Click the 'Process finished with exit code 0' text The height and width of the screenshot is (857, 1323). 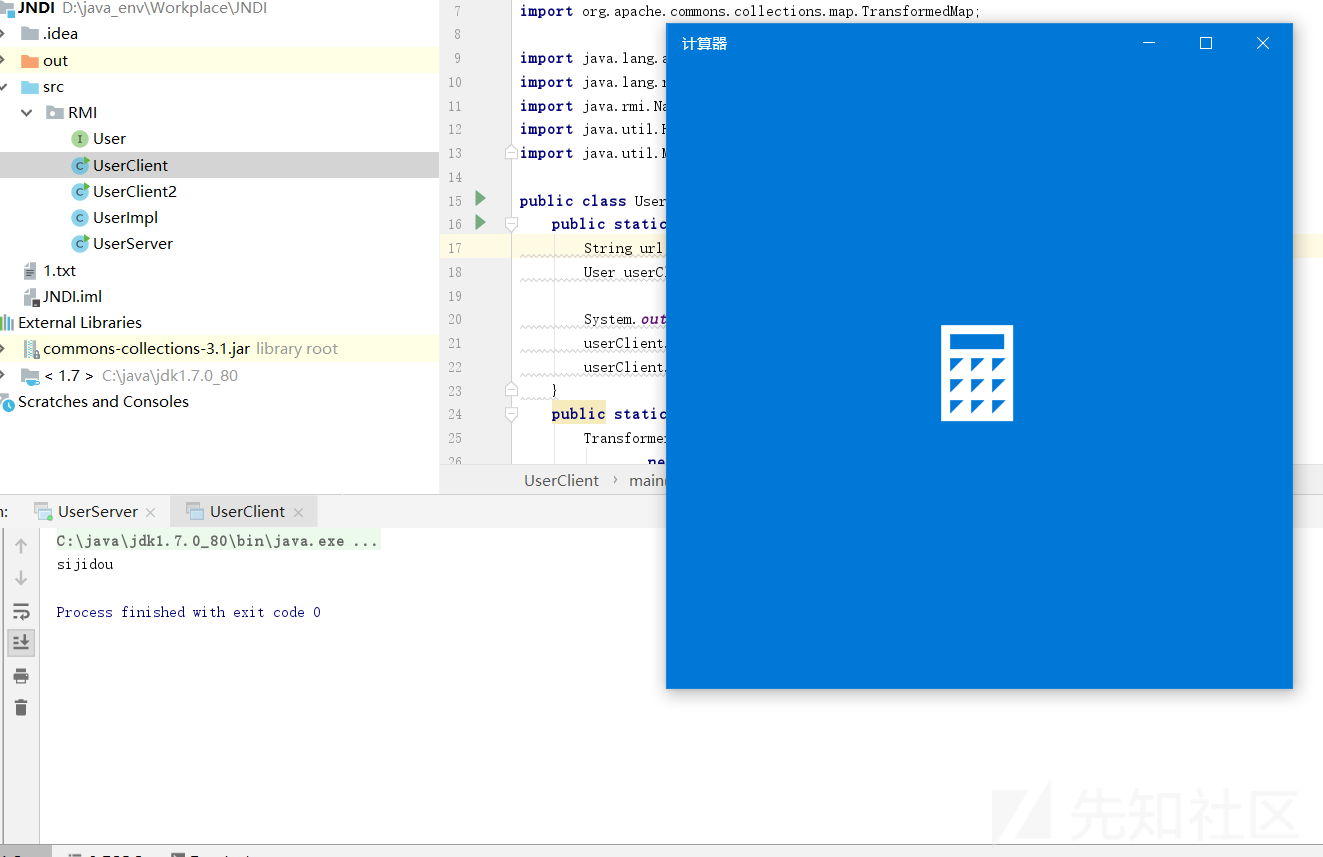188,612
